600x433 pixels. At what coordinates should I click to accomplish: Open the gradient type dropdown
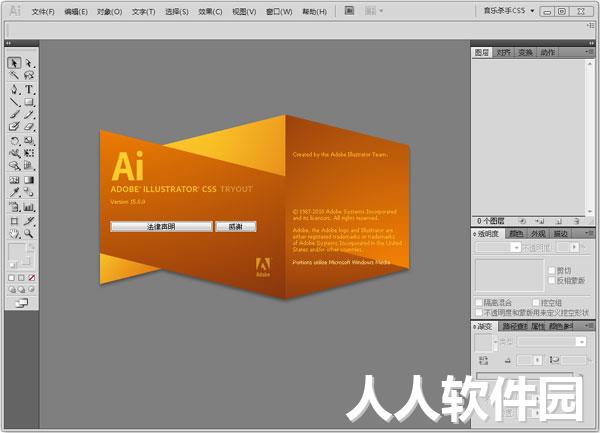coord(551,341)
